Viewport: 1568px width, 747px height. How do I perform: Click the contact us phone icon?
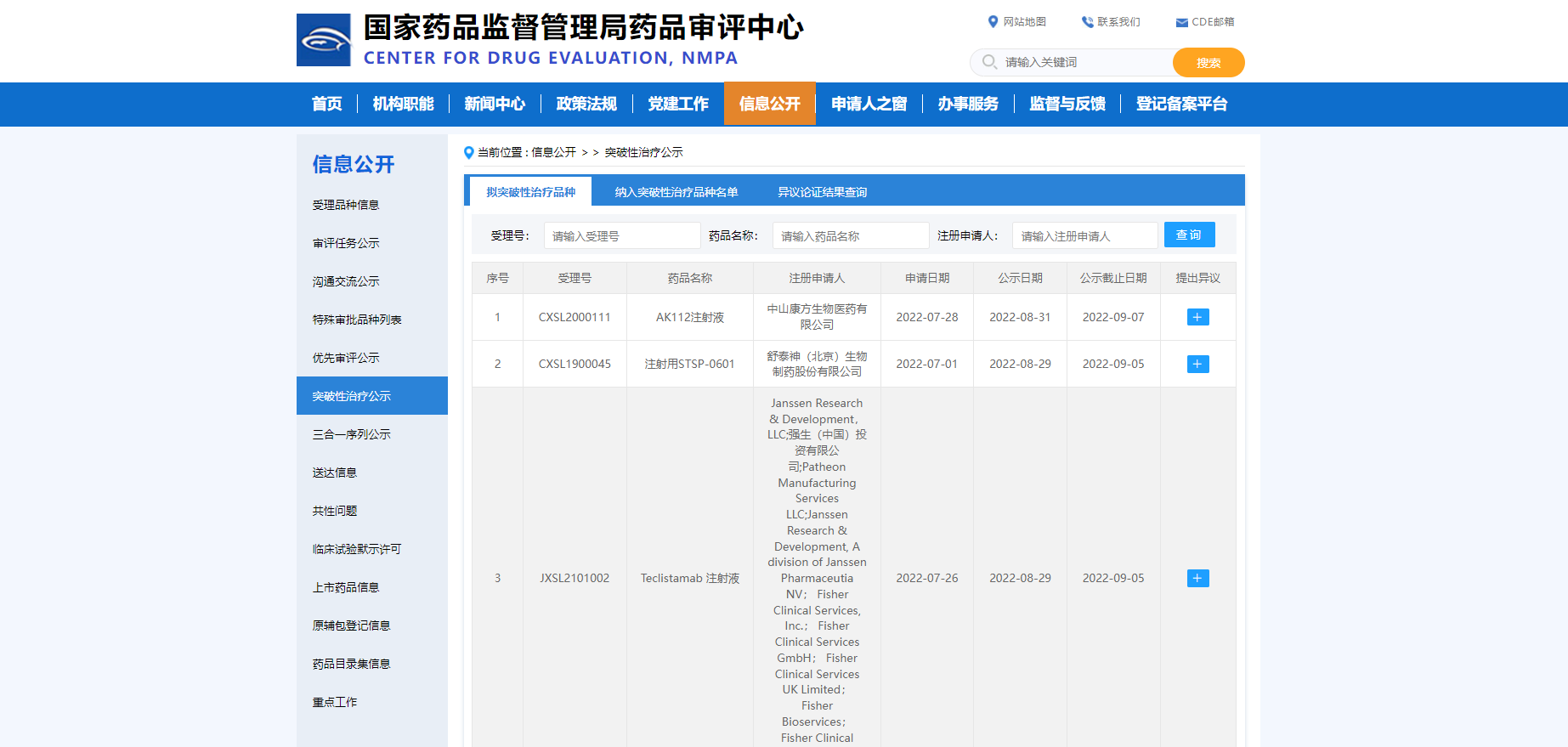[1087, 22]
